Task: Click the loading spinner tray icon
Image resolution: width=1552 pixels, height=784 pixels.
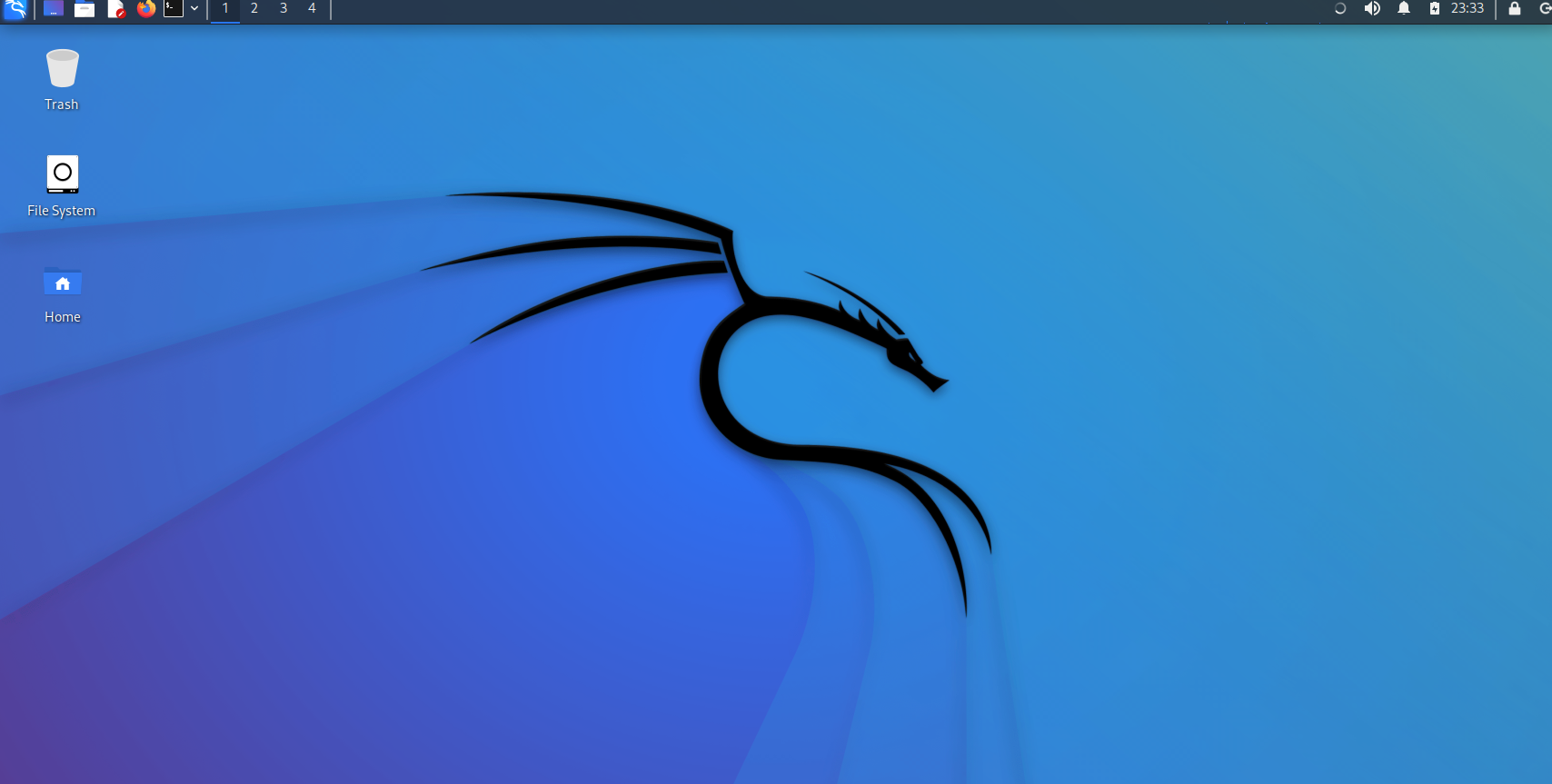Action: [x=1340, y=8]
